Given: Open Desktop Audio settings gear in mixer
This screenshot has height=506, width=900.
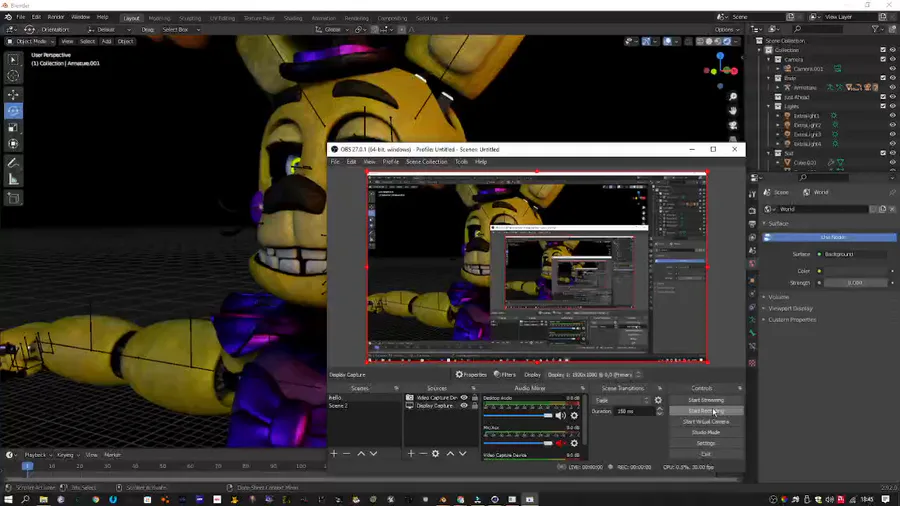Looking at the screenshot, I should tap(574, 415).
